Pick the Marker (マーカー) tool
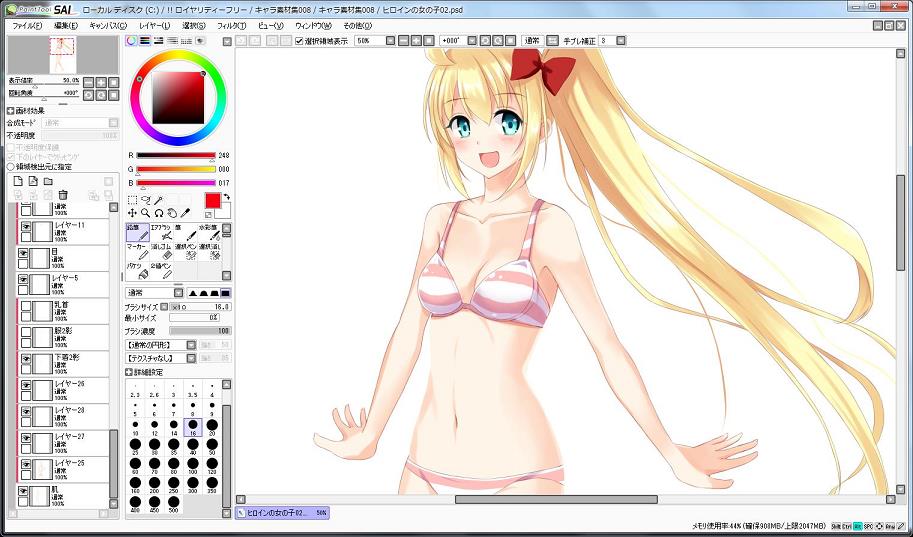913x537 pixels. 136,251
